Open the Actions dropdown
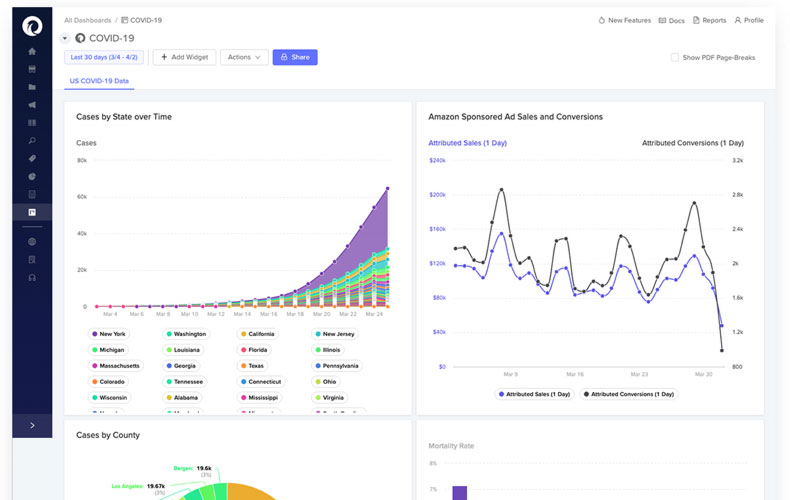Image resolution: width=790 pixels, height=500 pixels. (x=244, y=57)
